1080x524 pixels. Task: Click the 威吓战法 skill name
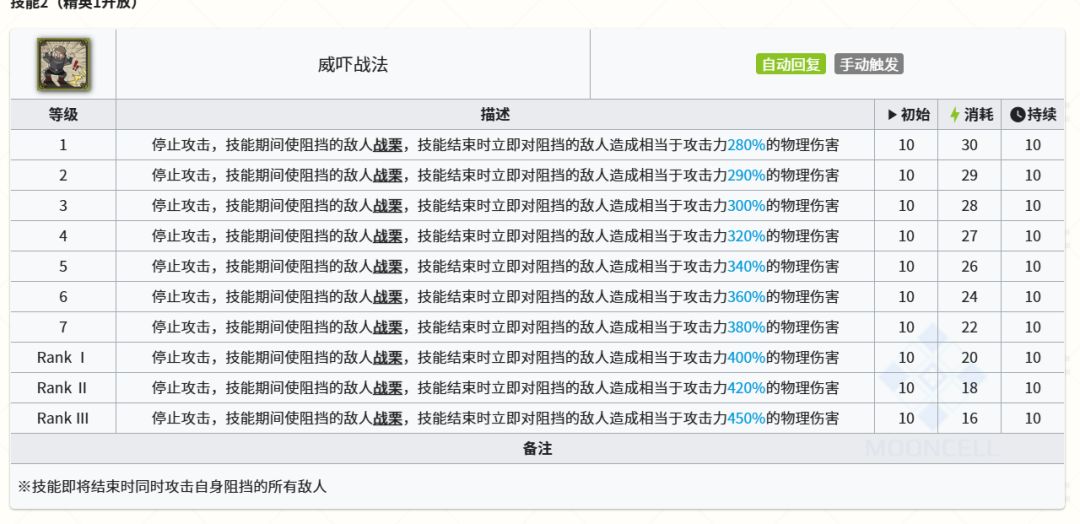(353, 65)
